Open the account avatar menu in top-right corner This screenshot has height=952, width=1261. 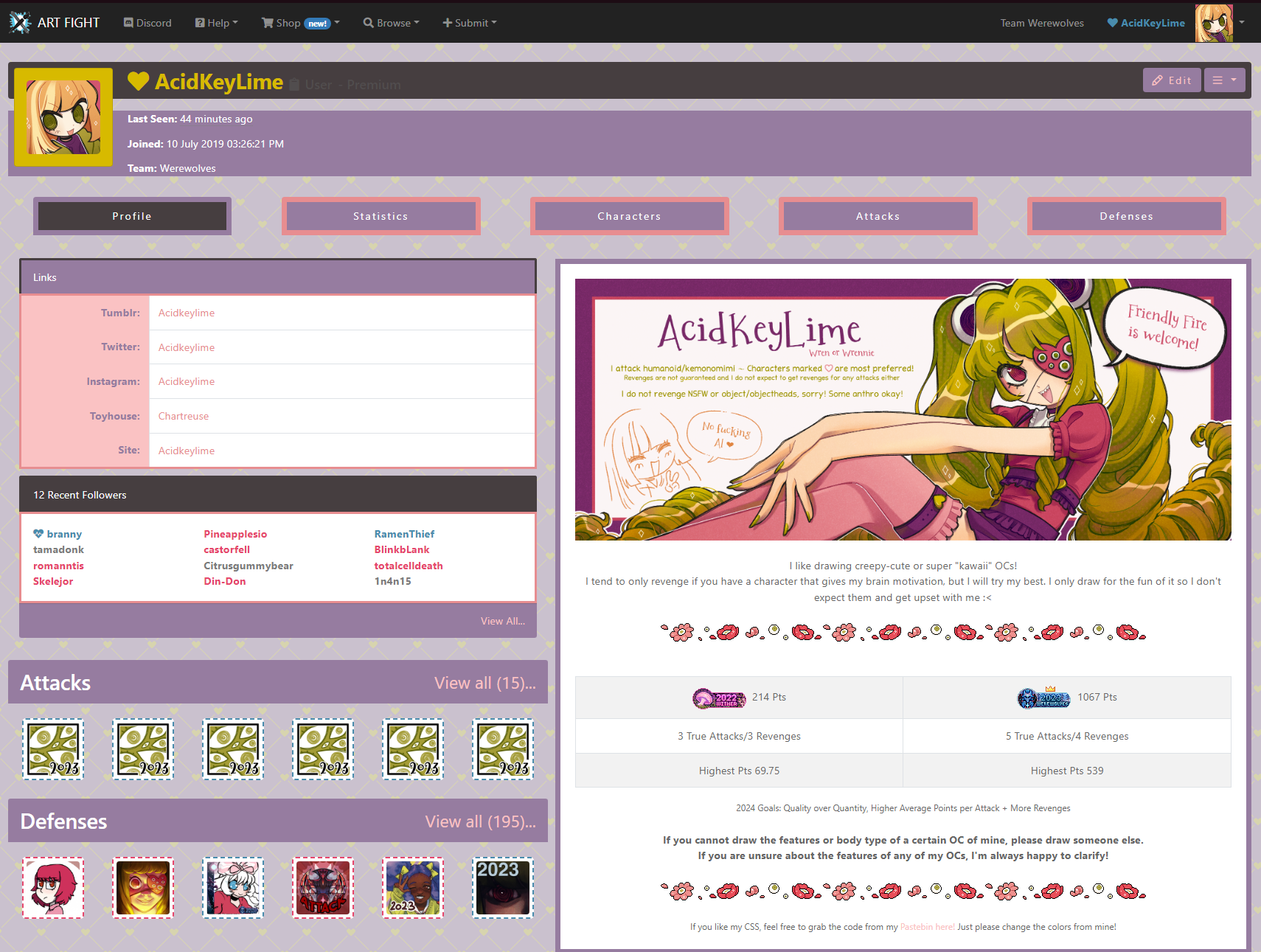pos(1215,23)
